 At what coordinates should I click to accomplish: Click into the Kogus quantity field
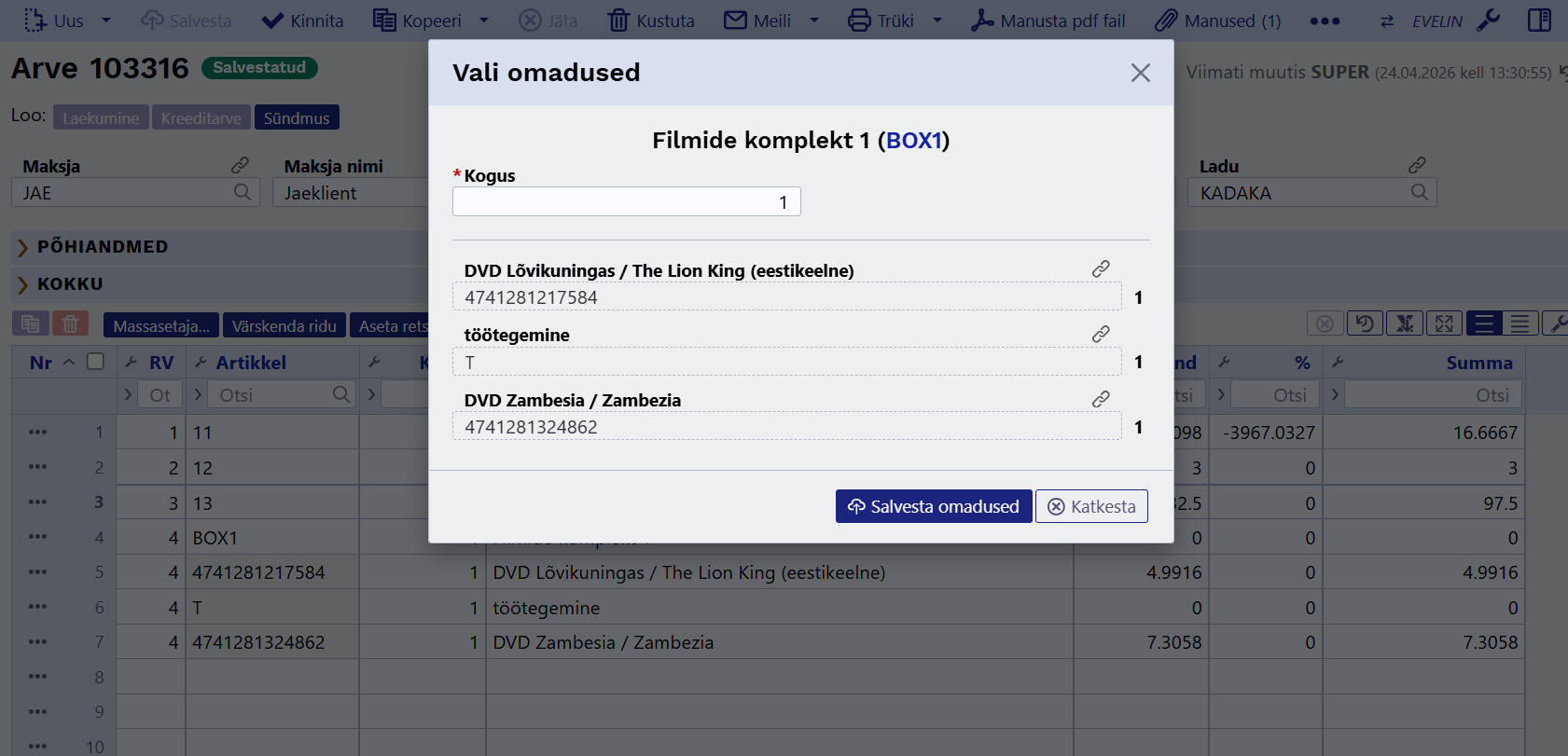coord(626,202)
